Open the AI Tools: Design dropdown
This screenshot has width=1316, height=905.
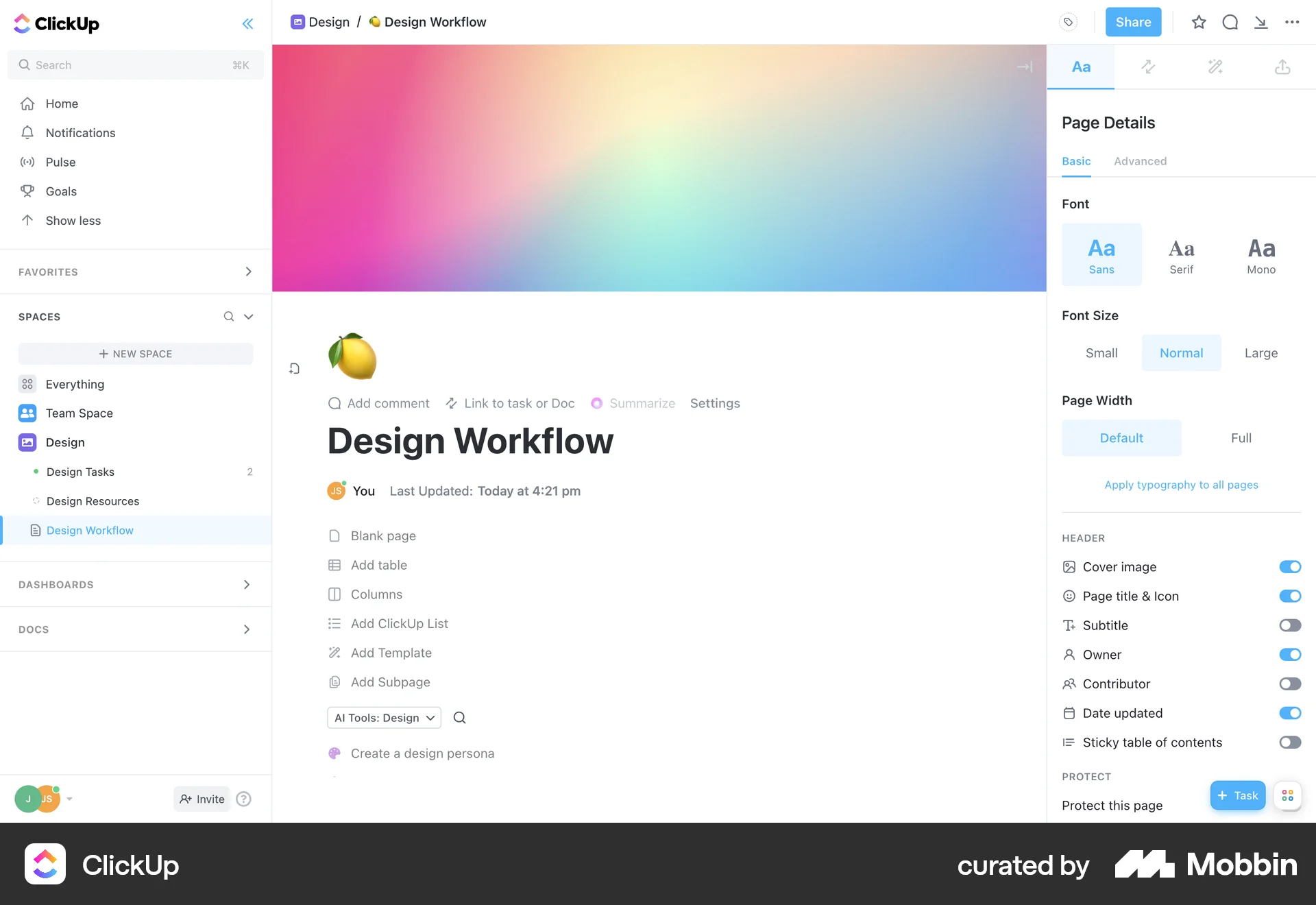click(x=383, y=718)
